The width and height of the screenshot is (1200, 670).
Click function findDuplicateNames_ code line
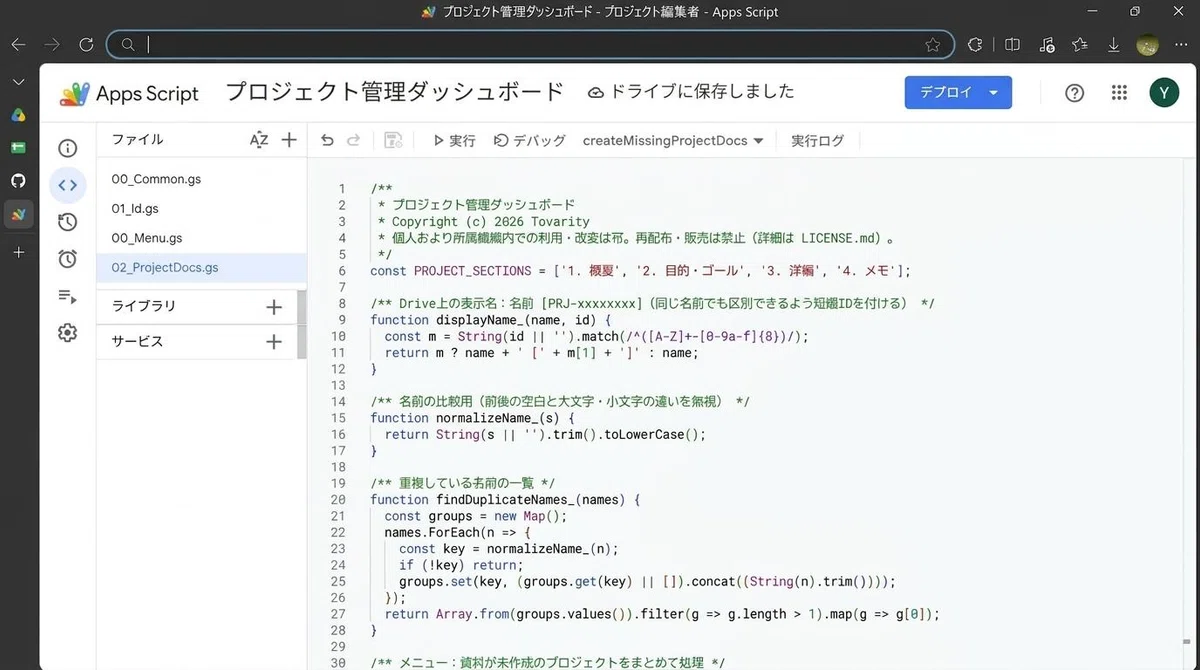coord(505,500)
